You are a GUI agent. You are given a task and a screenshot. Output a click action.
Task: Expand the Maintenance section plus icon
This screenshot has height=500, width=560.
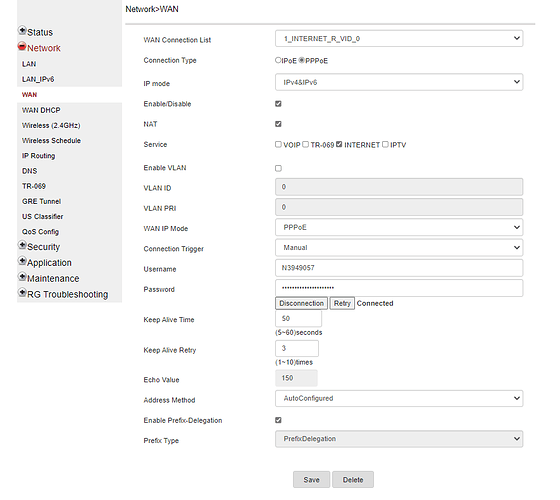coord(22,277)
